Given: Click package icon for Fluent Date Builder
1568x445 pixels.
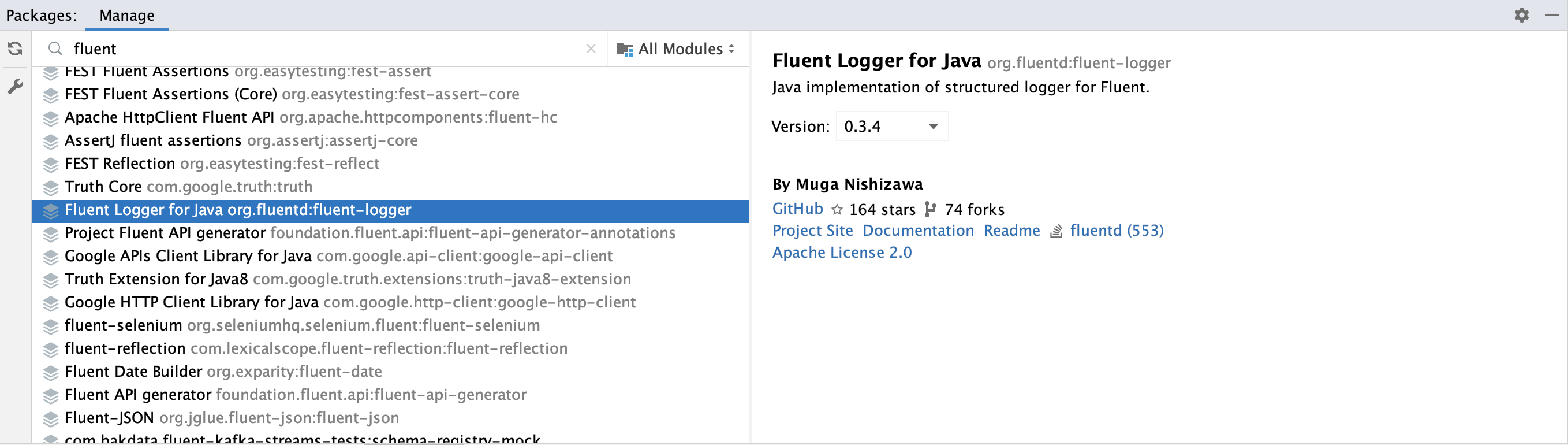Looking at the screenshot, I should click(x=51, y=372).
